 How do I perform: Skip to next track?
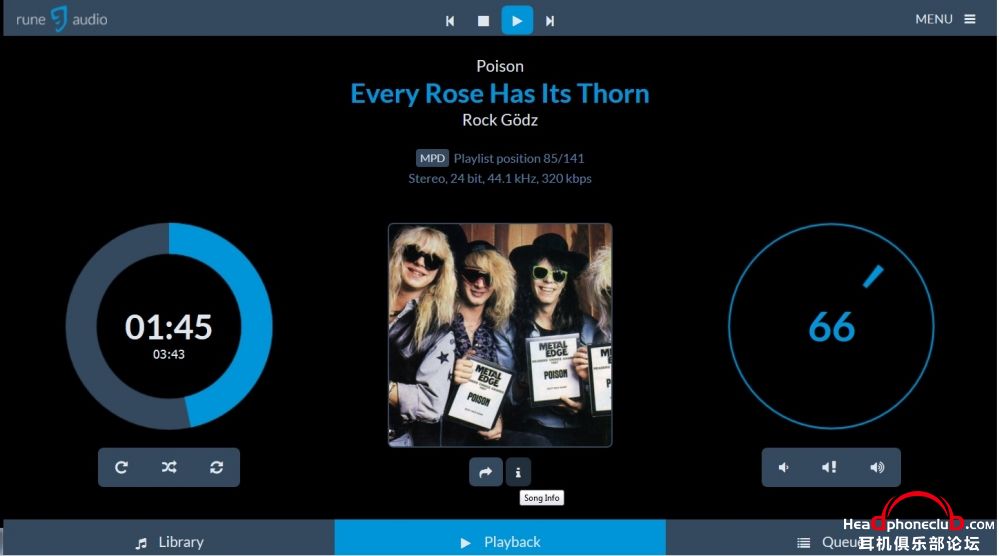pos(549,21)
